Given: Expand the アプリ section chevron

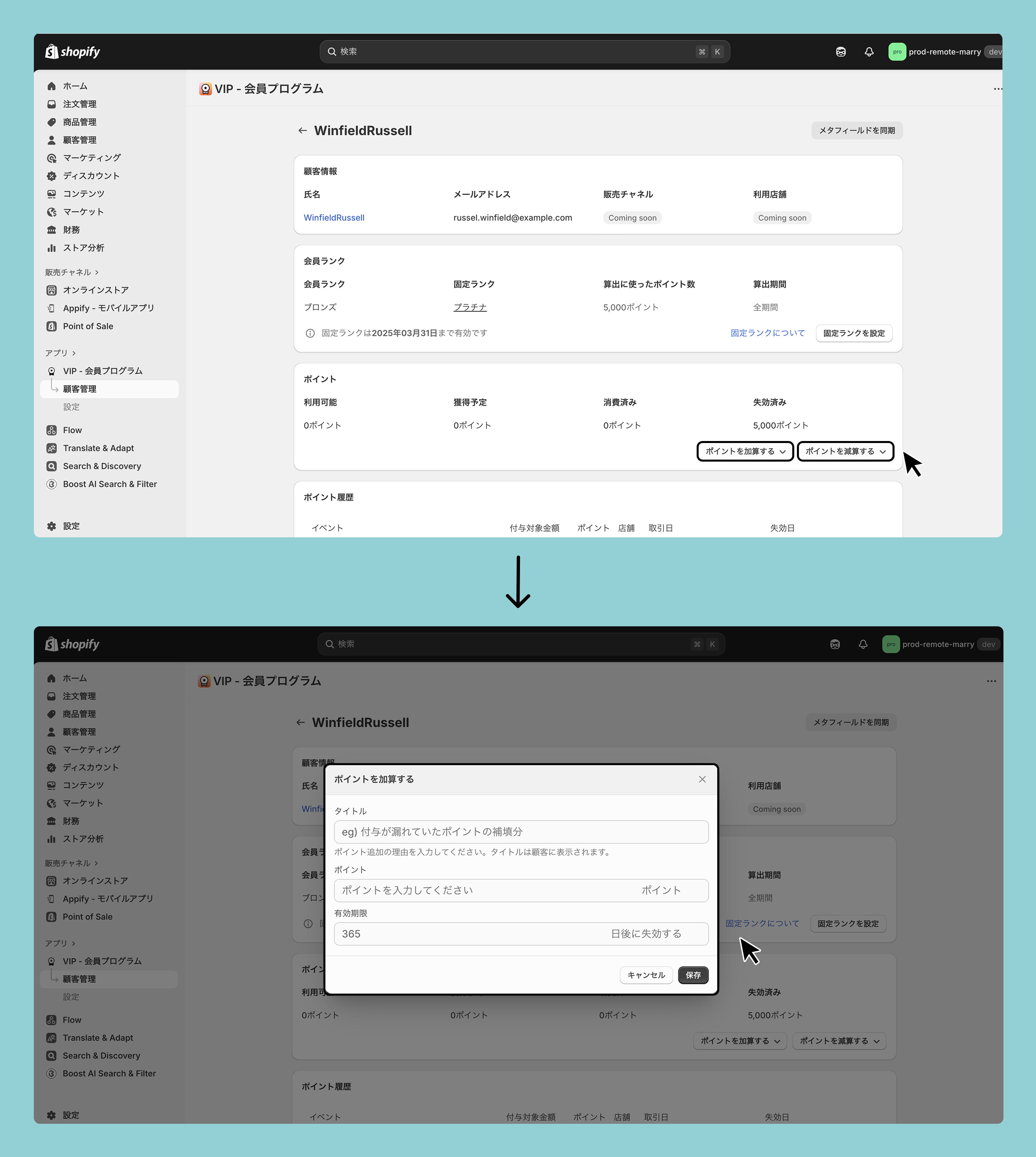Looking at the screenshot, I should [x=74, y=353].
